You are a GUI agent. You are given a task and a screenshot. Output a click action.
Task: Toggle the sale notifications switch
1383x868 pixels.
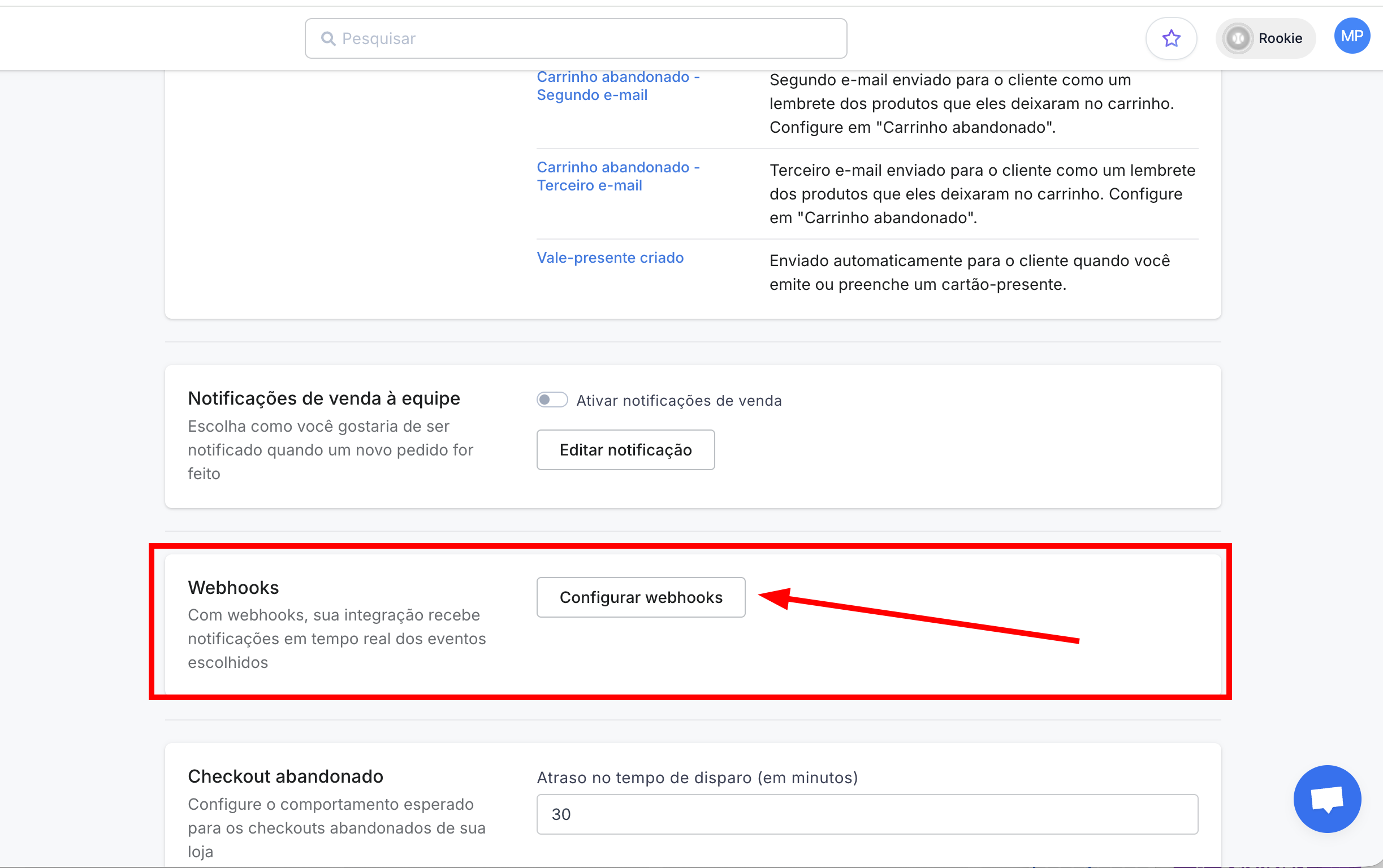pos(552,400)
